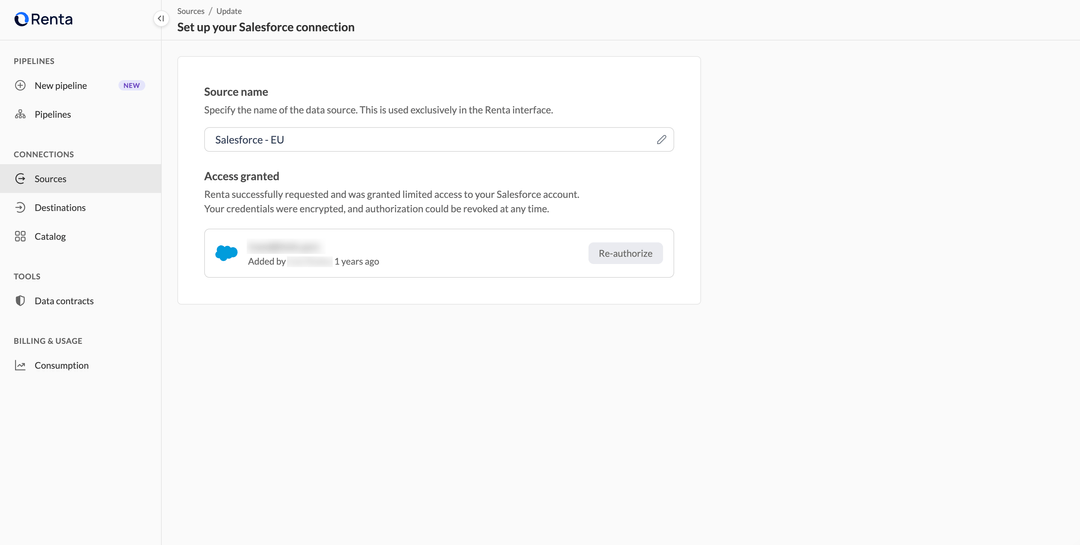The height and width of the screenshot is (545, 1080).
Task: Click the CONNECTIONS section label
Action: point(43,154)
